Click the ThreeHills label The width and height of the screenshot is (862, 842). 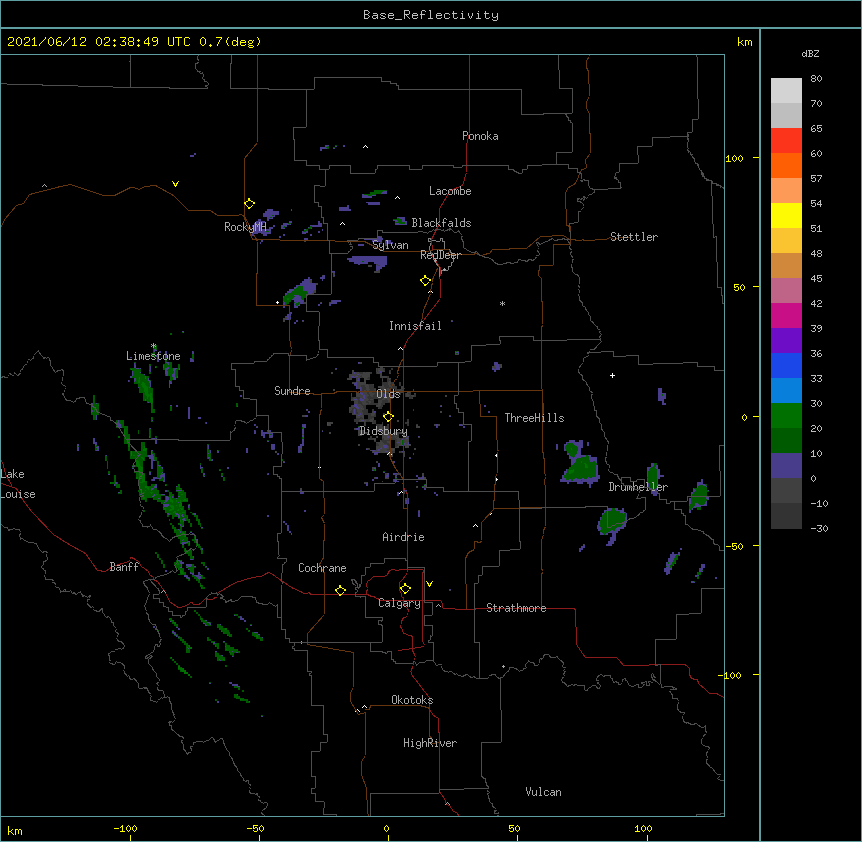tap(534, 418)
